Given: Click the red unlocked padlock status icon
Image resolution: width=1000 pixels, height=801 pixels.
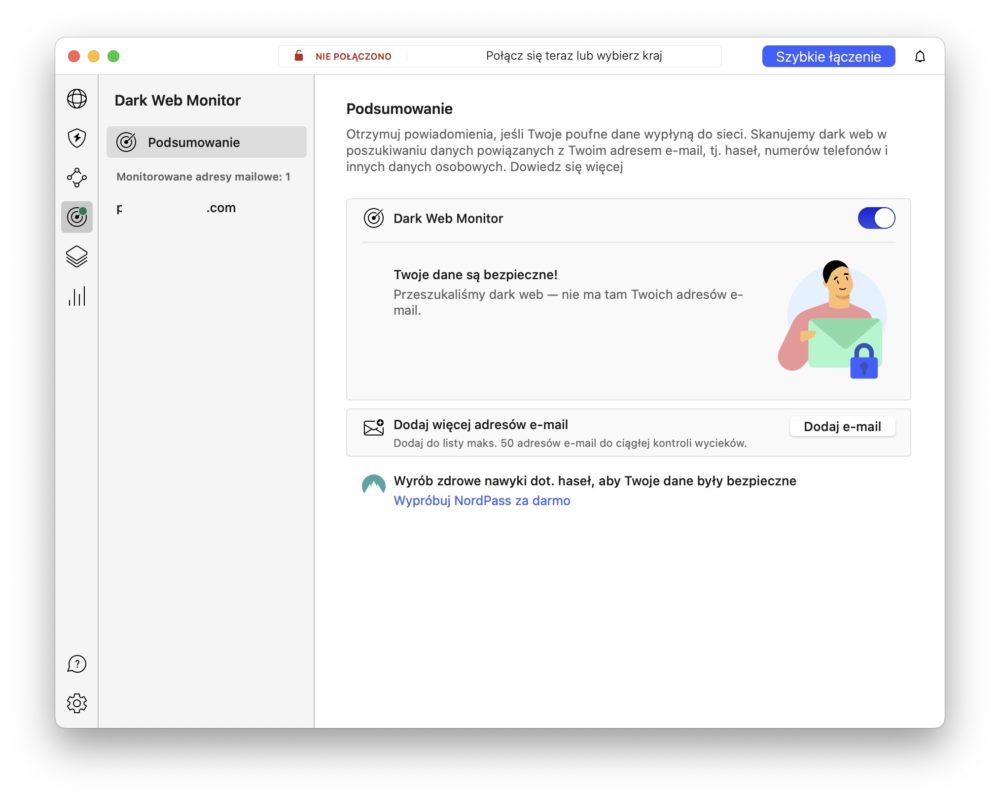Looking at the screenshot, I should (298, 56).
